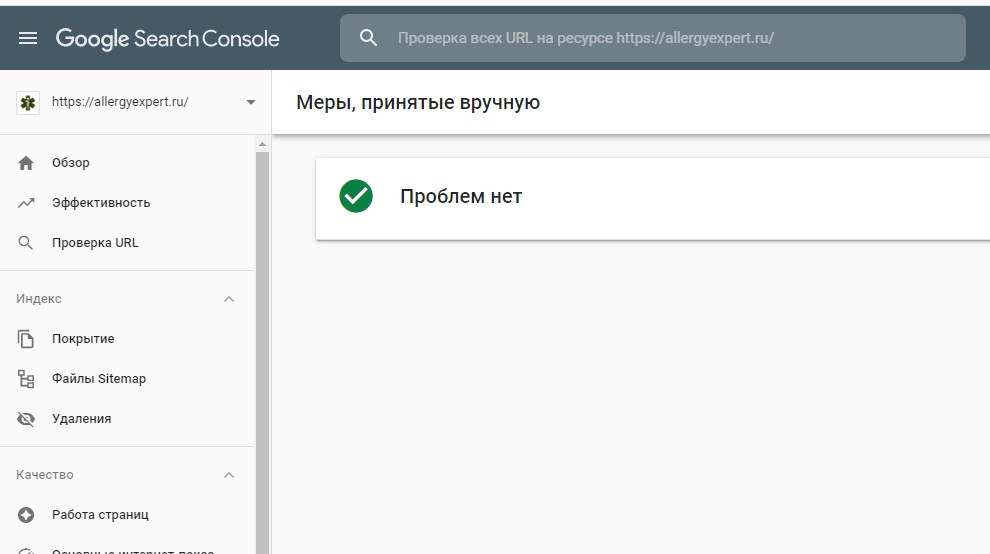Screen dimensions: 990x554
Task: Focus the URL inspection search field
Action: pos(652,38)
